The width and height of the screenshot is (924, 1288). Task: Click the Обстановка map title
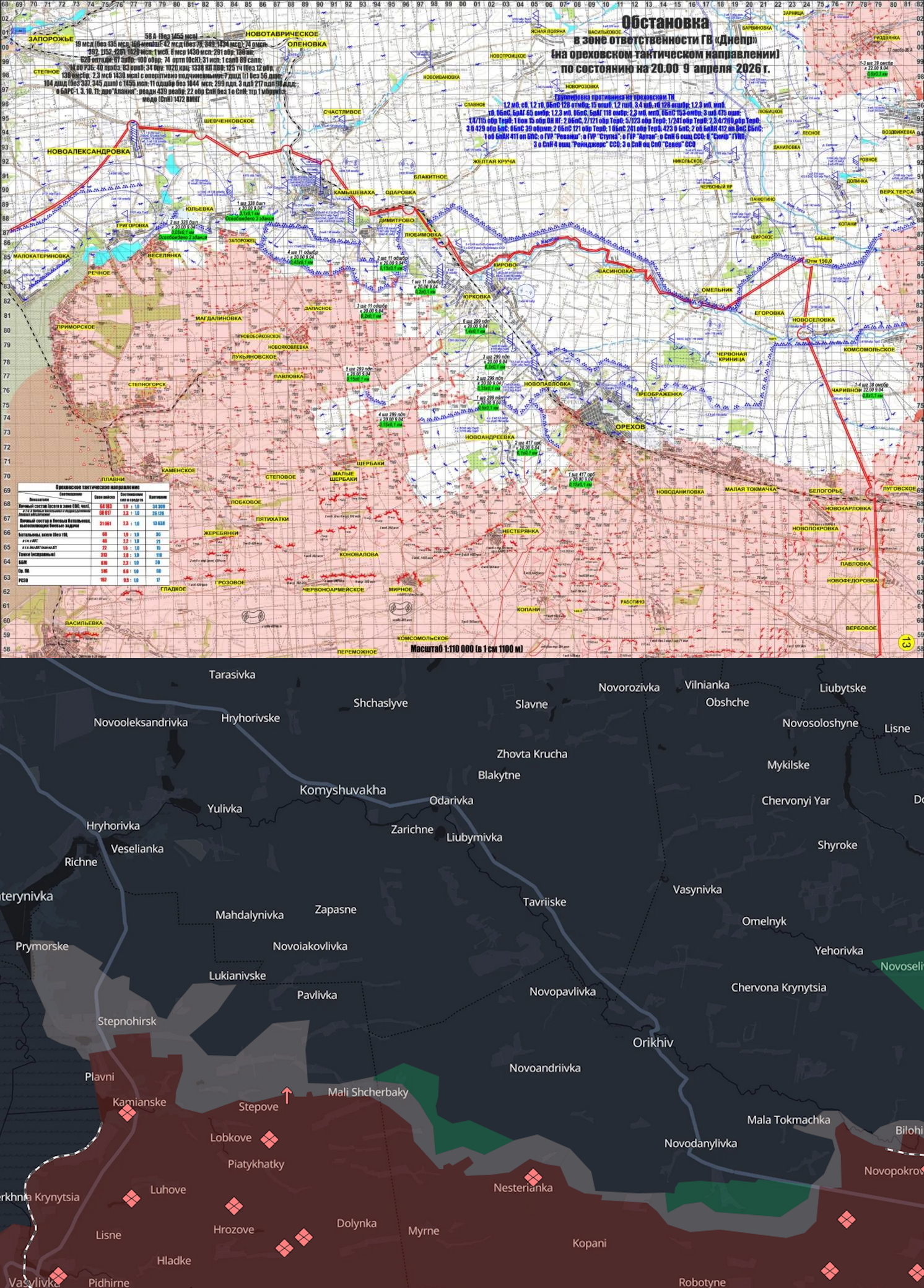(665, 23)
